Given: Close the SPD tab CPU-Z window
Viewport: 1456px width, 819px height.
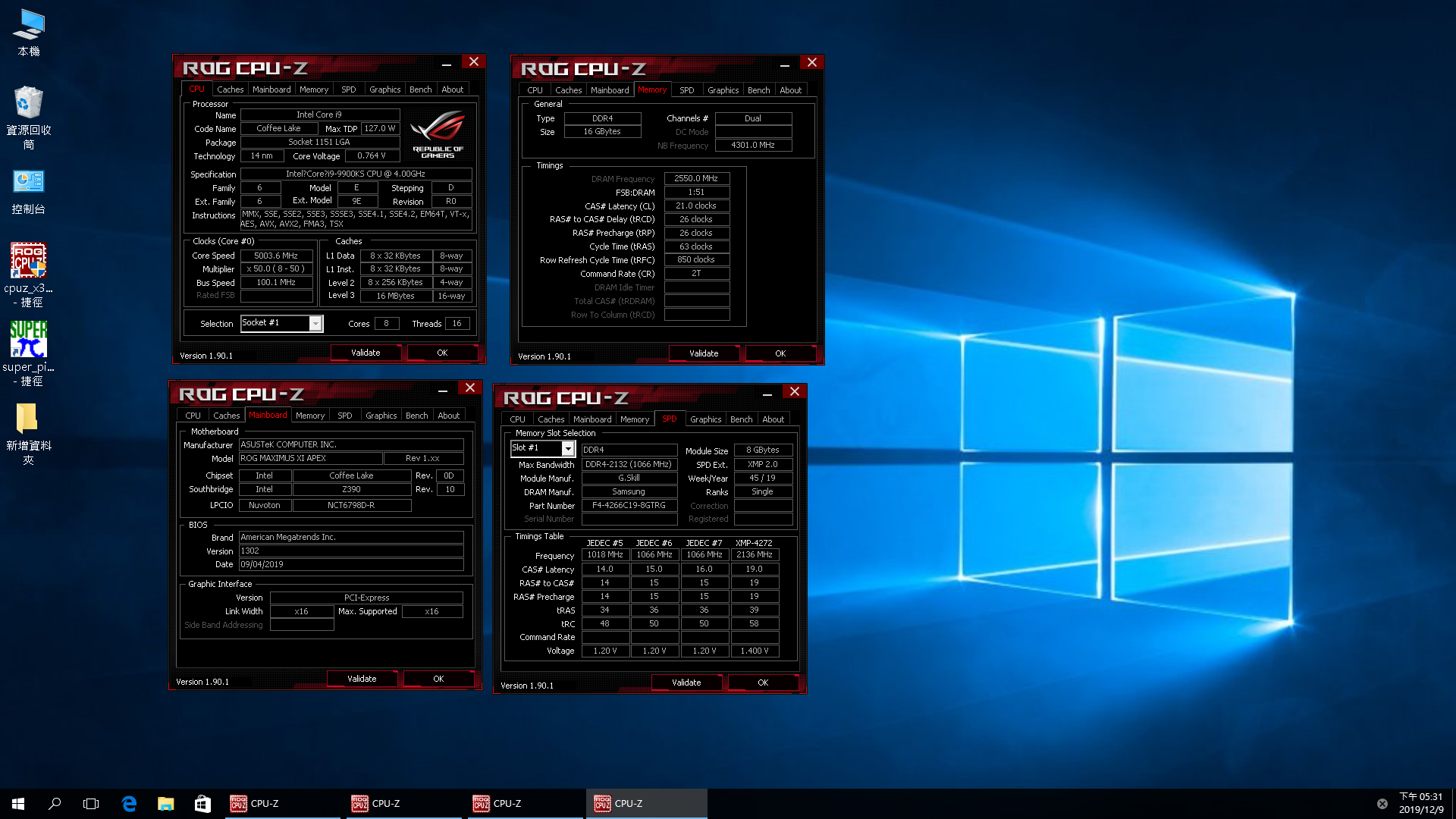Looking at the screenshot, I should click(x=795, y=392).
